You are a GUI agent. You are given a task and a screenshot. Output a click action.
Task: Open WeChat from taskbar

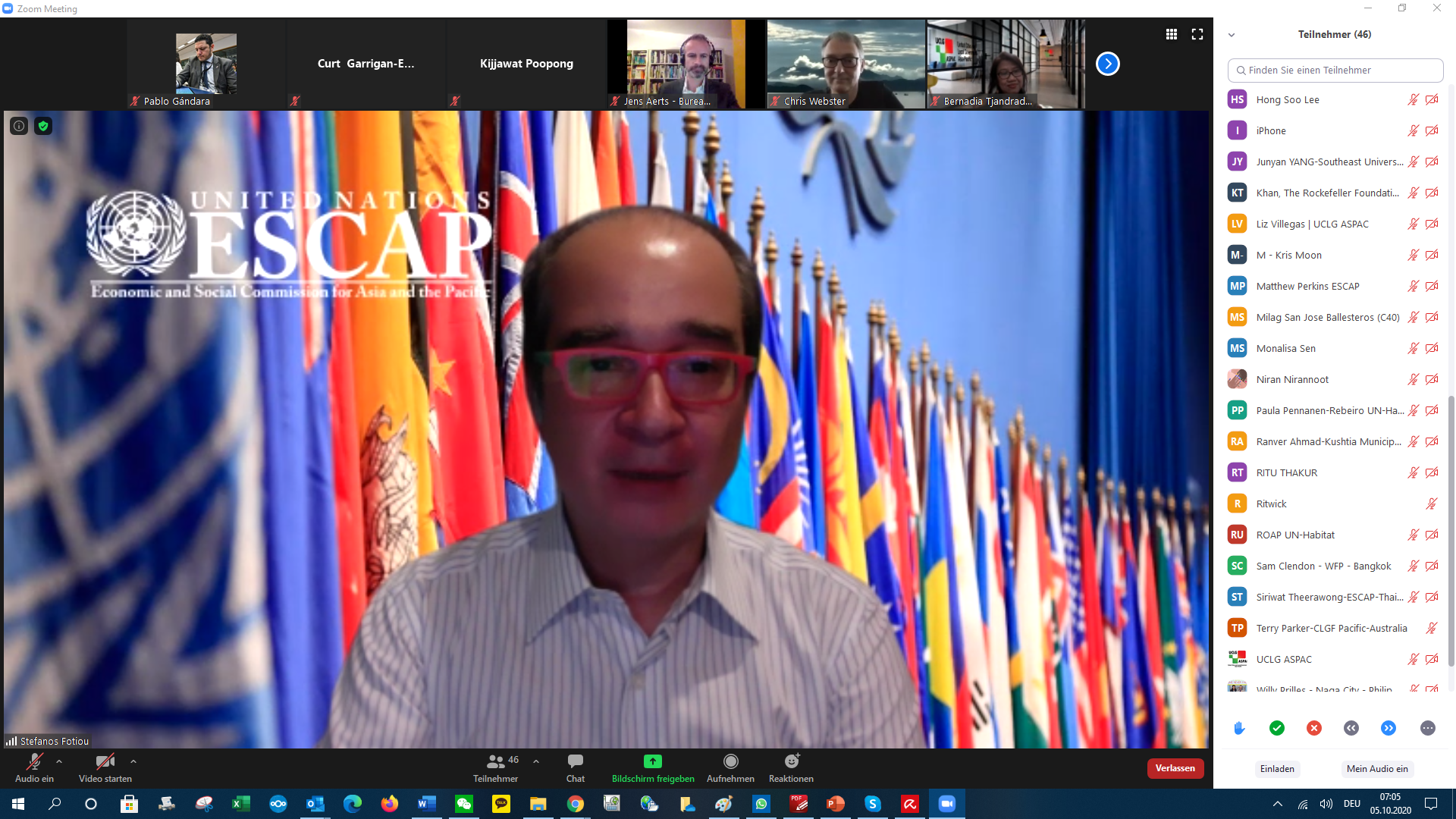click(463, 804)
